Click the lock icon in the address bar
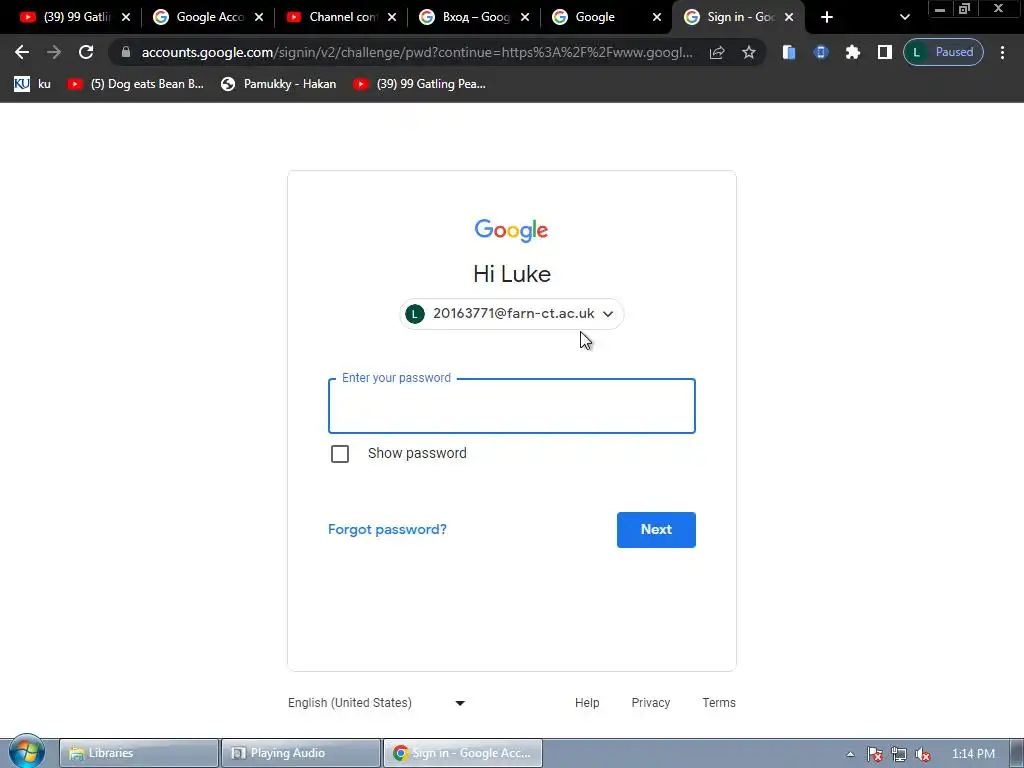Image resolution: width=1024 pixels, height=768 pixels. [x=126, y=52]
